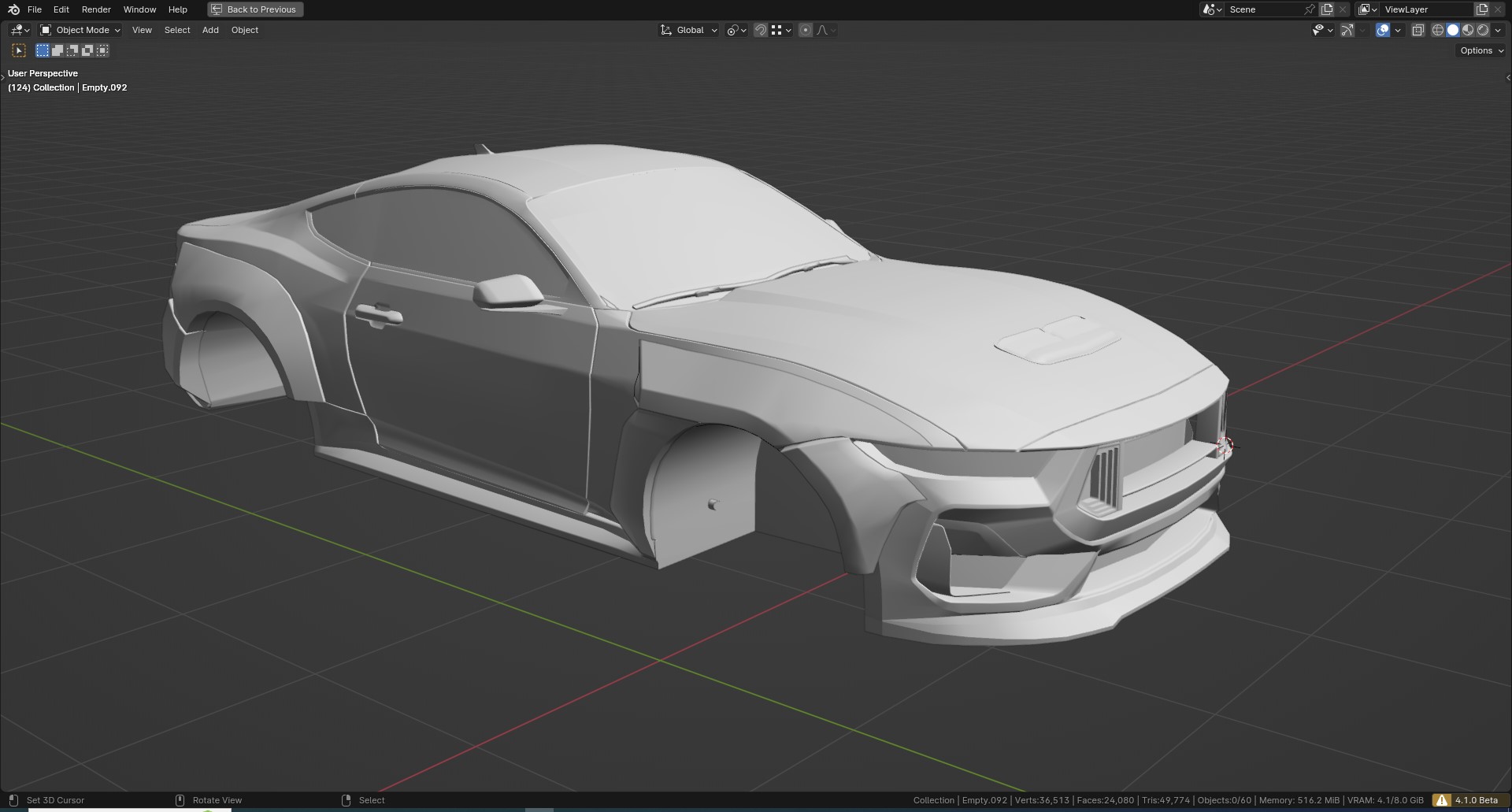Open the Help menu
This screenshot has width=1512, height=812.
(178, 9)
